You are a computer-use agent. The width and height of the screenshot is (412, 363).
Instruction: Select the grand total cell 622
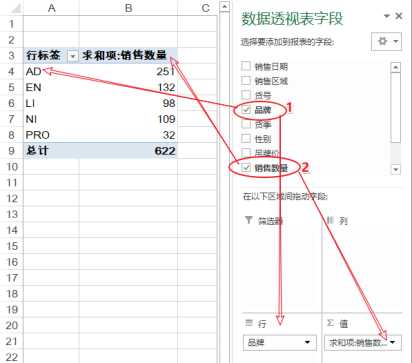pyautogui.click(x=128, y=151)
